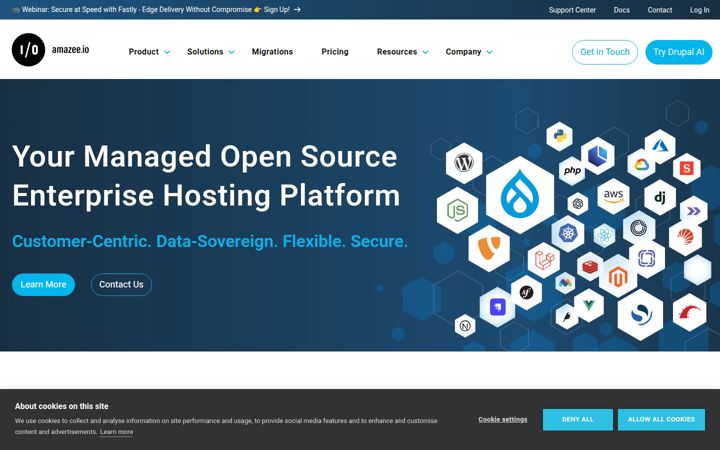Click the TYPO3 orange logo hexagon

coord(489,248)
